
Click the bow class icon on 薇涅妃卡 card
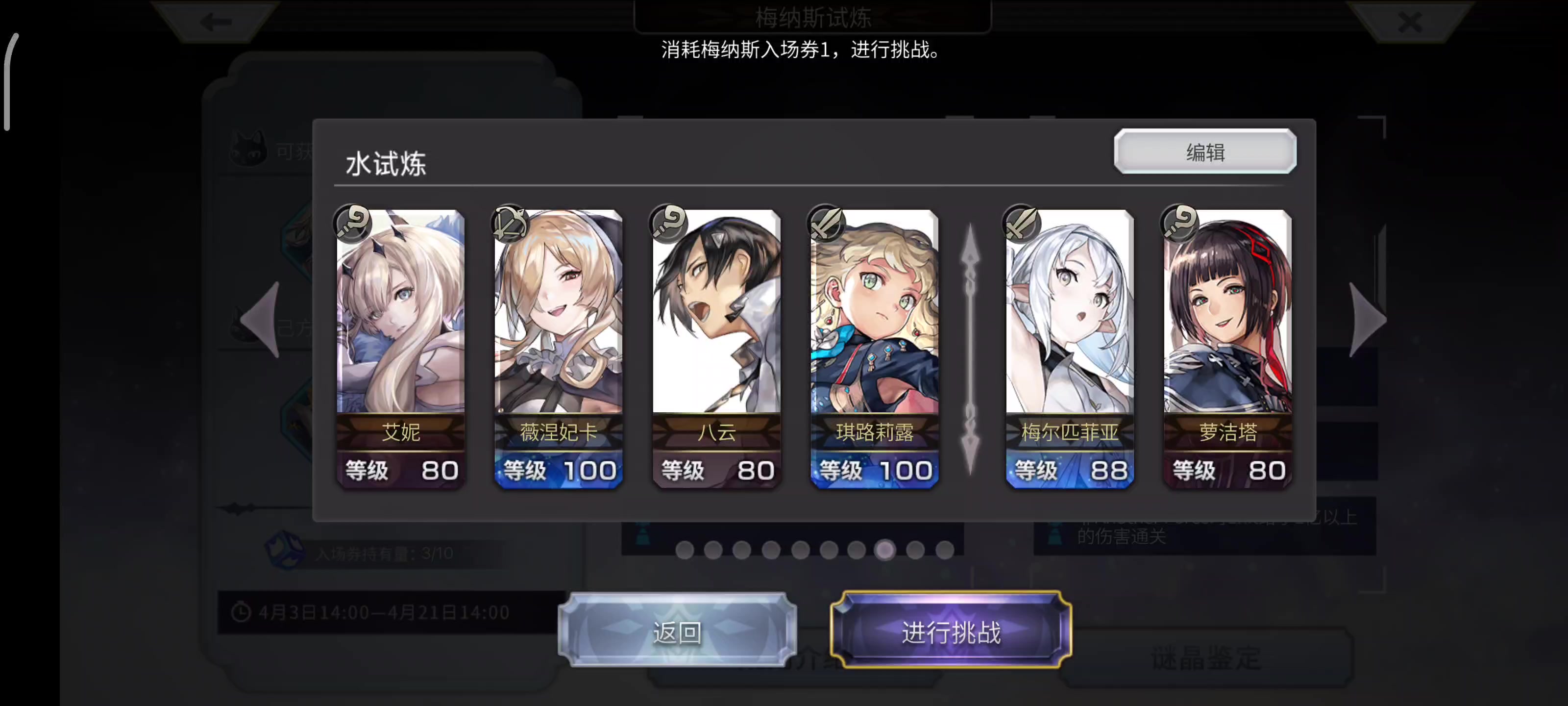(510, 223)
